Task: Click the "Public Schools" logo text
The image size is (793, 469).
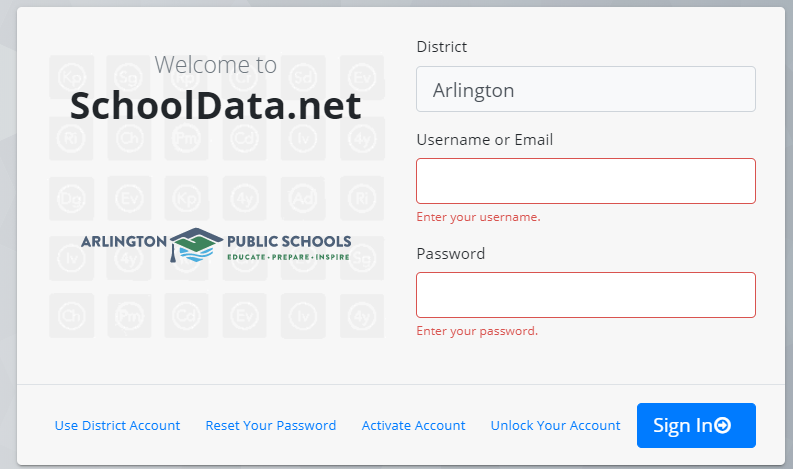Action: [x=289, y=241]
